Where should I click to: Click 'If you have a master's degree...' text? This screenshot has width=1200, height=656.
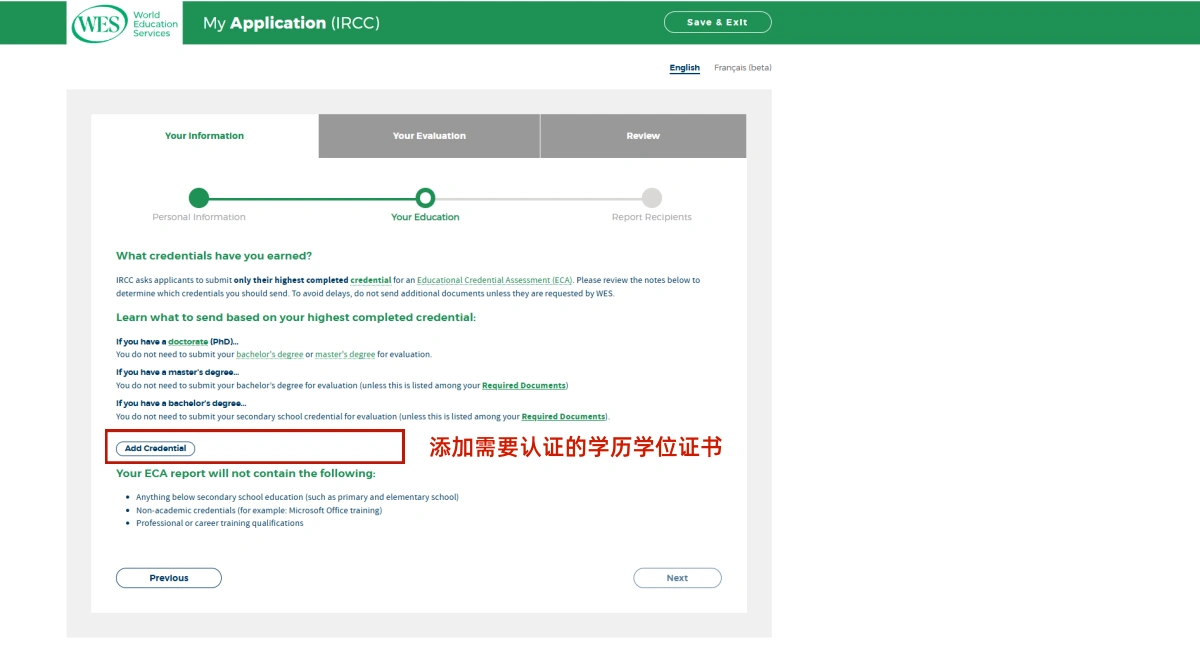[x=177, y=373]
